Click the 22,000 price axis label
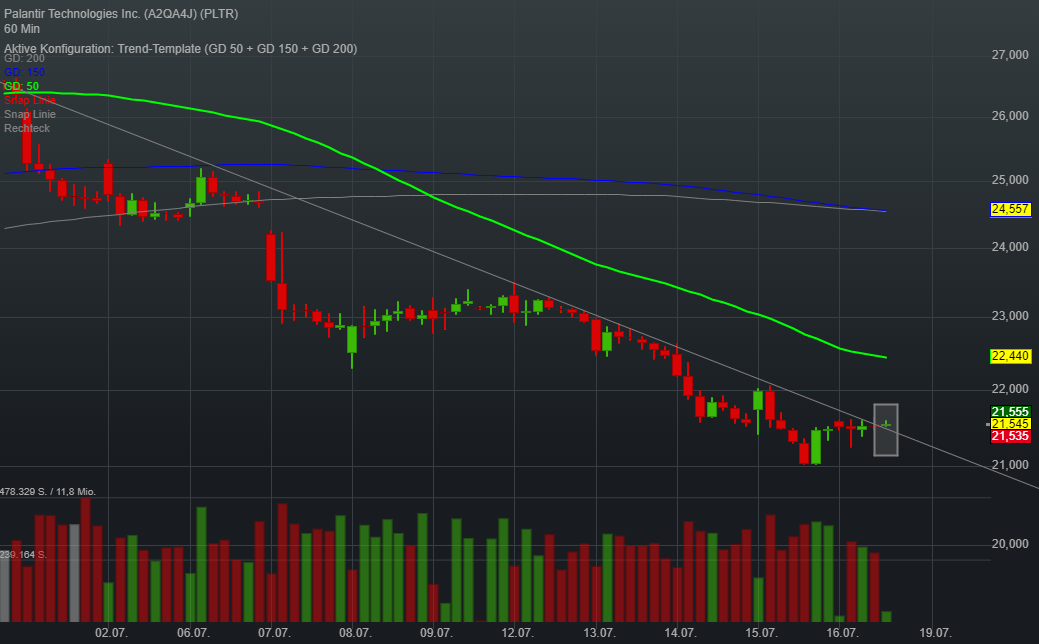 click(1010, 389)
